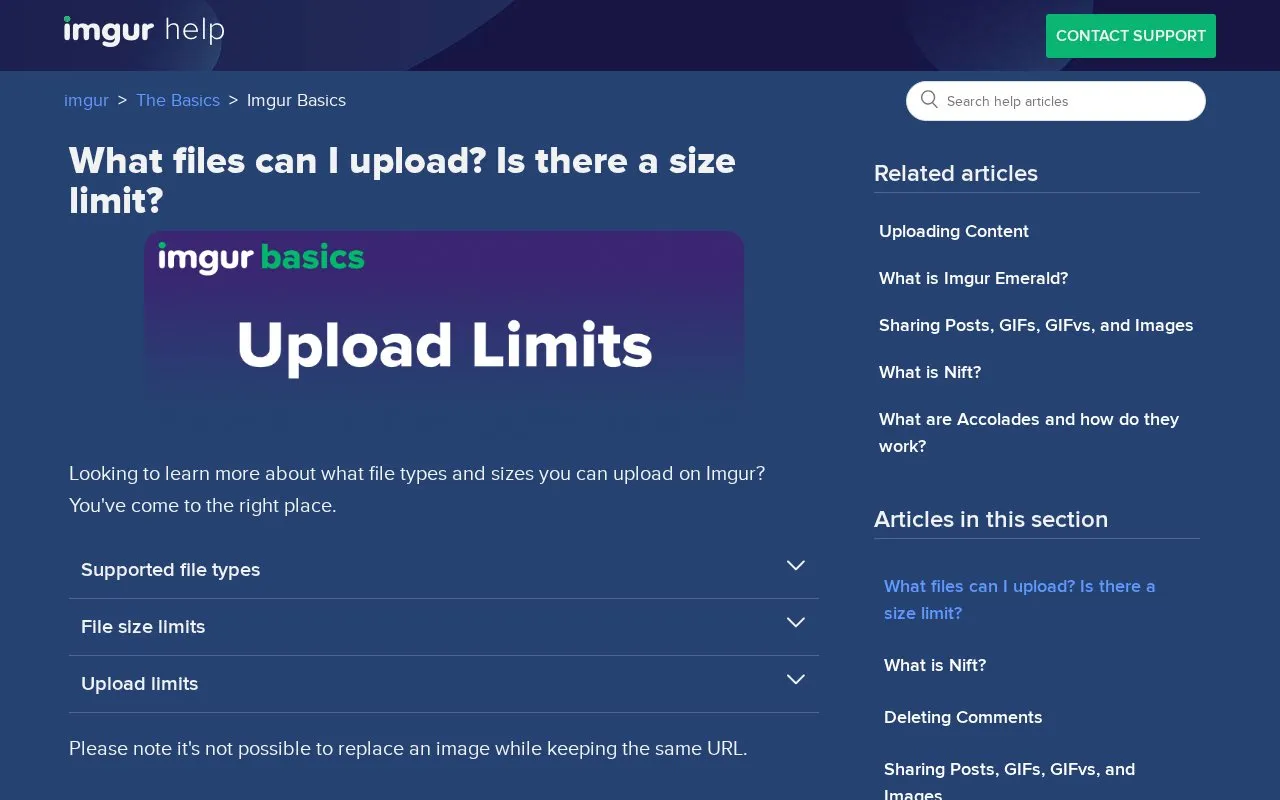Open What is Nift? under Related articles
Viewport: 1280px width, 800px height.
point(930,372)
